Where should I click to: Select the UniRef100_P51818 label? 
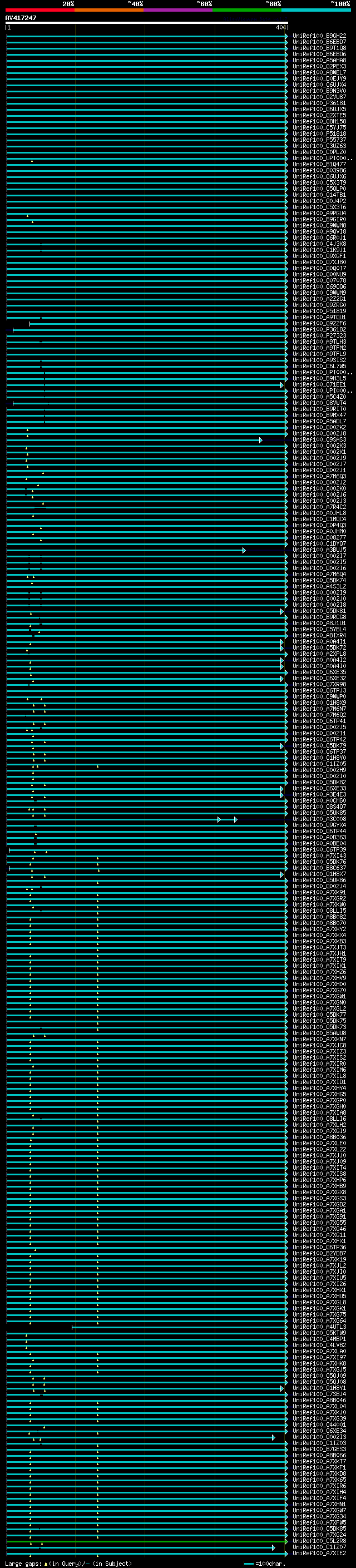[x=319, y=134]
